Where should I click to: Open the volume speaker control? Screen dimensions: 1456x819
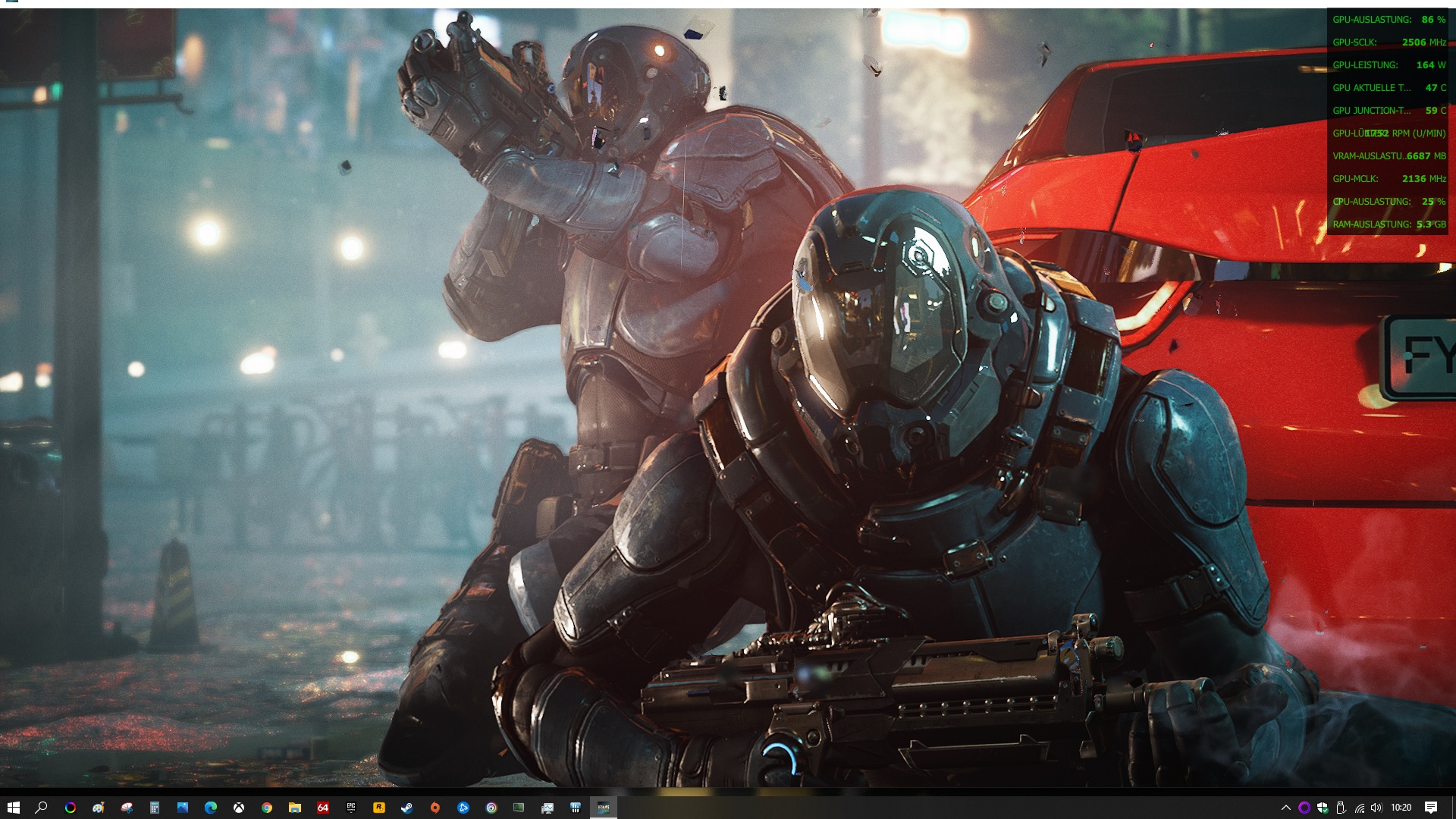pos(1376,808)
